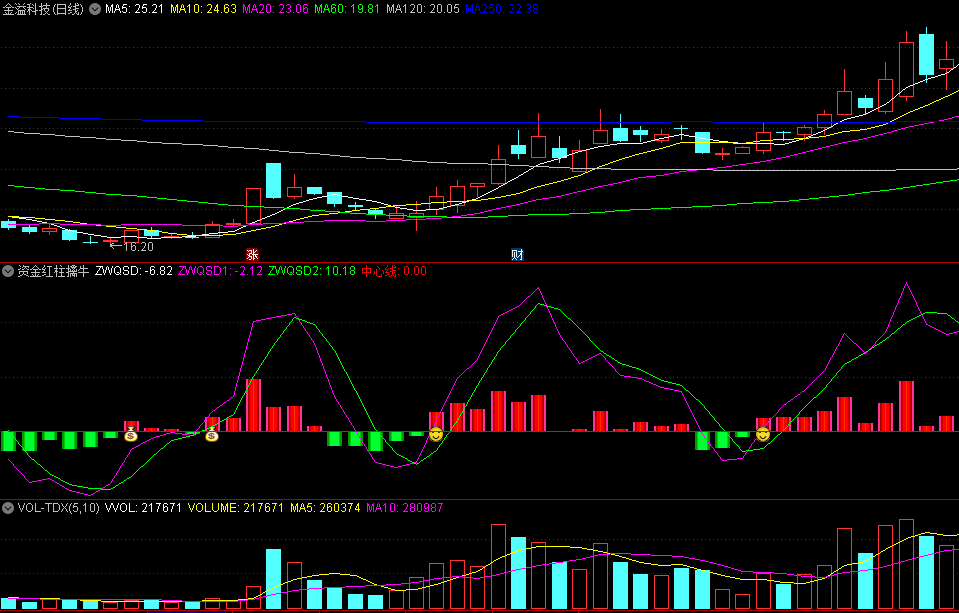Click the ZWQSD: -6.82 value
The width and height of the screenshot is (959, 613).
pyautogui.click(x=134, y=271)
